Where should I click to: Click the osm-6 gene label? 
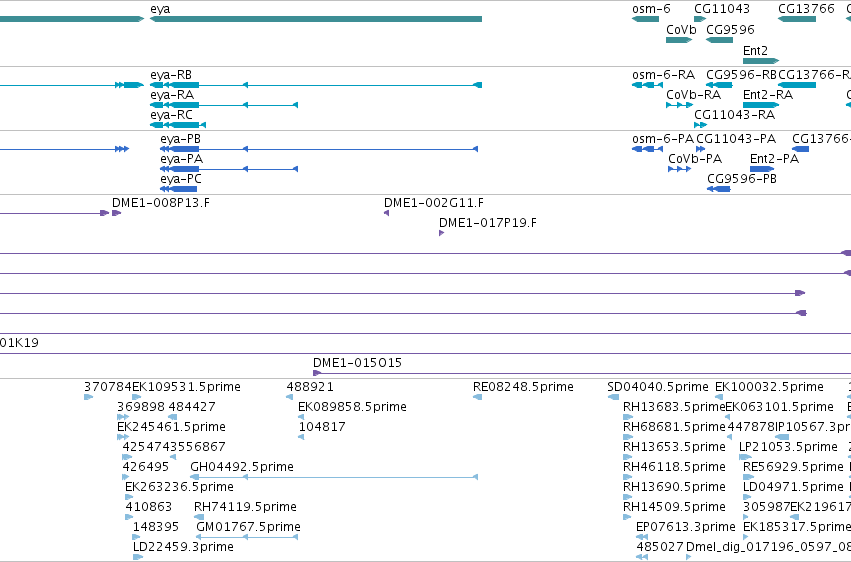coord(651,9)
